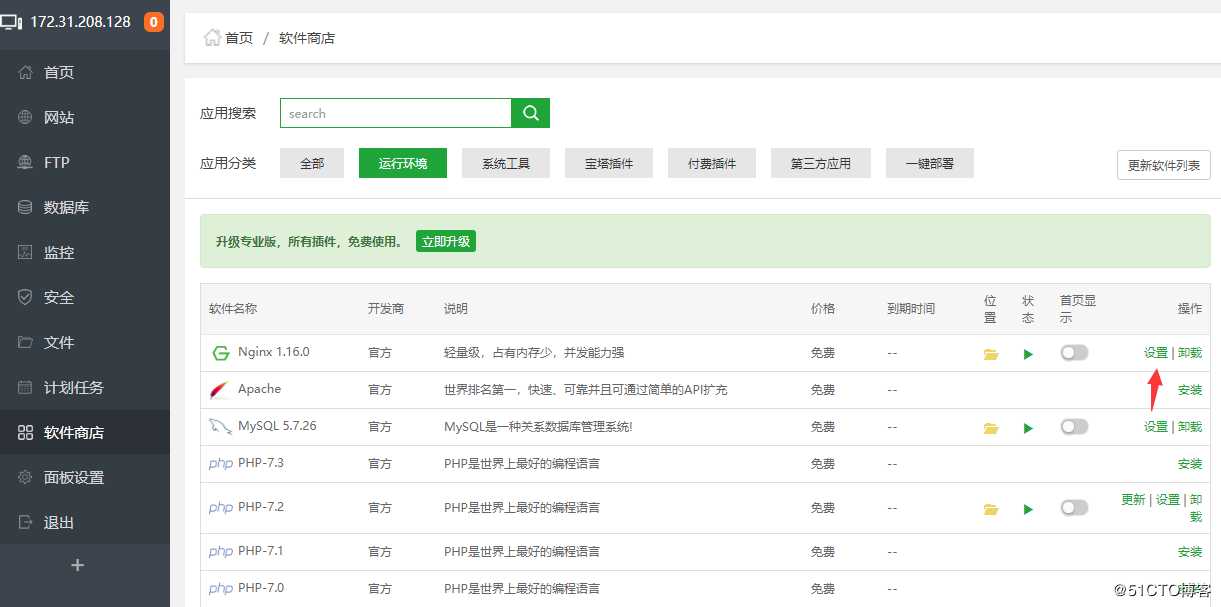Click the PHP-7.3 php logo icon

point(221,464)
